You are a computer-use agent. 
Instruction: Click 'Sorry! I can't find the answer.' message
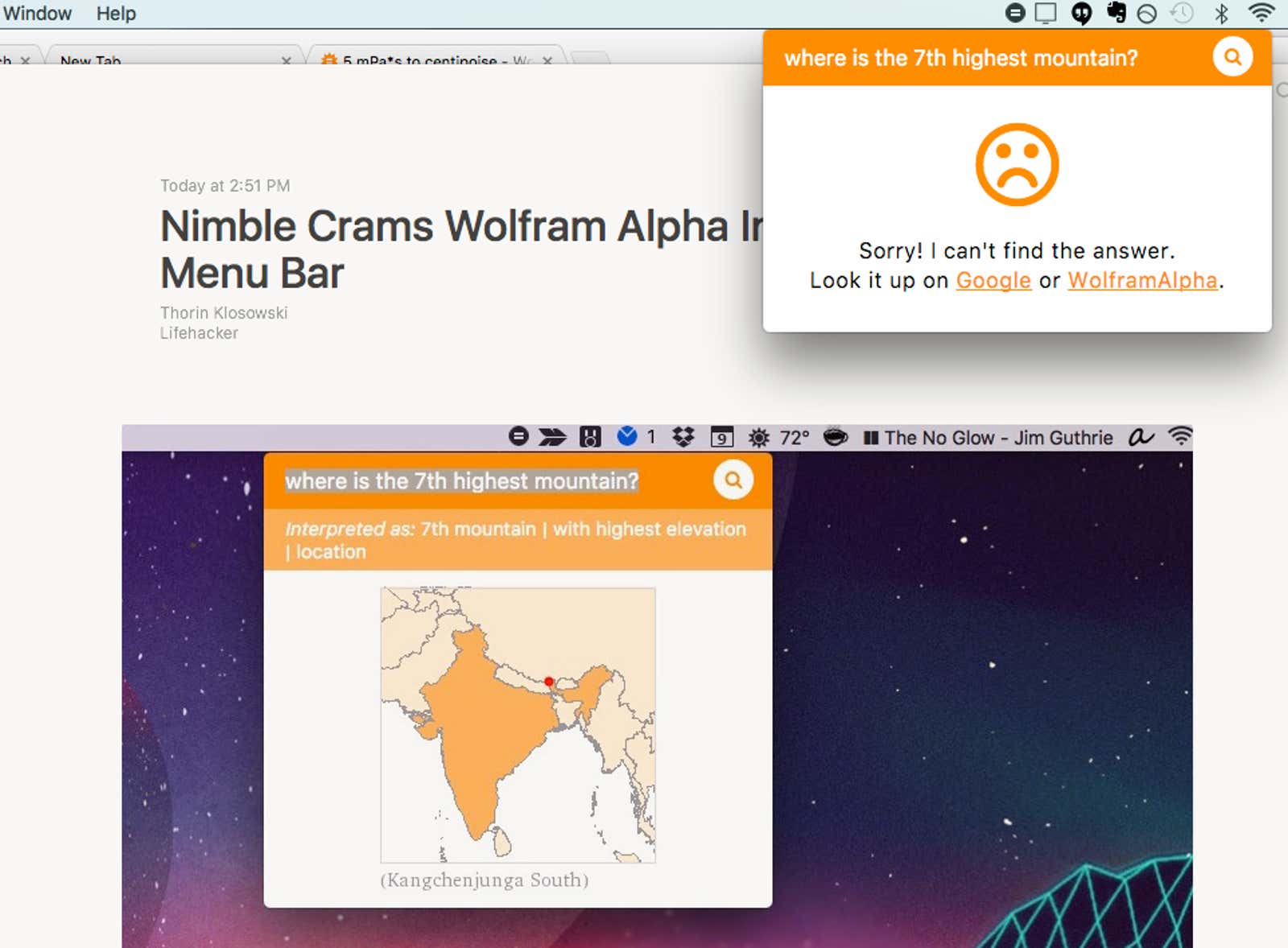(x=1017, y=251)
